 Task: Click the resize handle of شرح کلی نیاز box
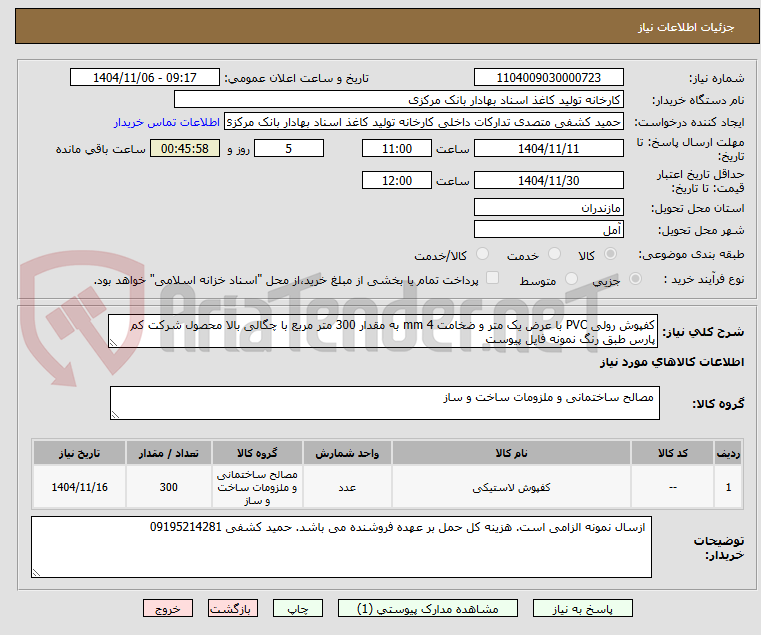pyautogui.click(x=113, y=343)
